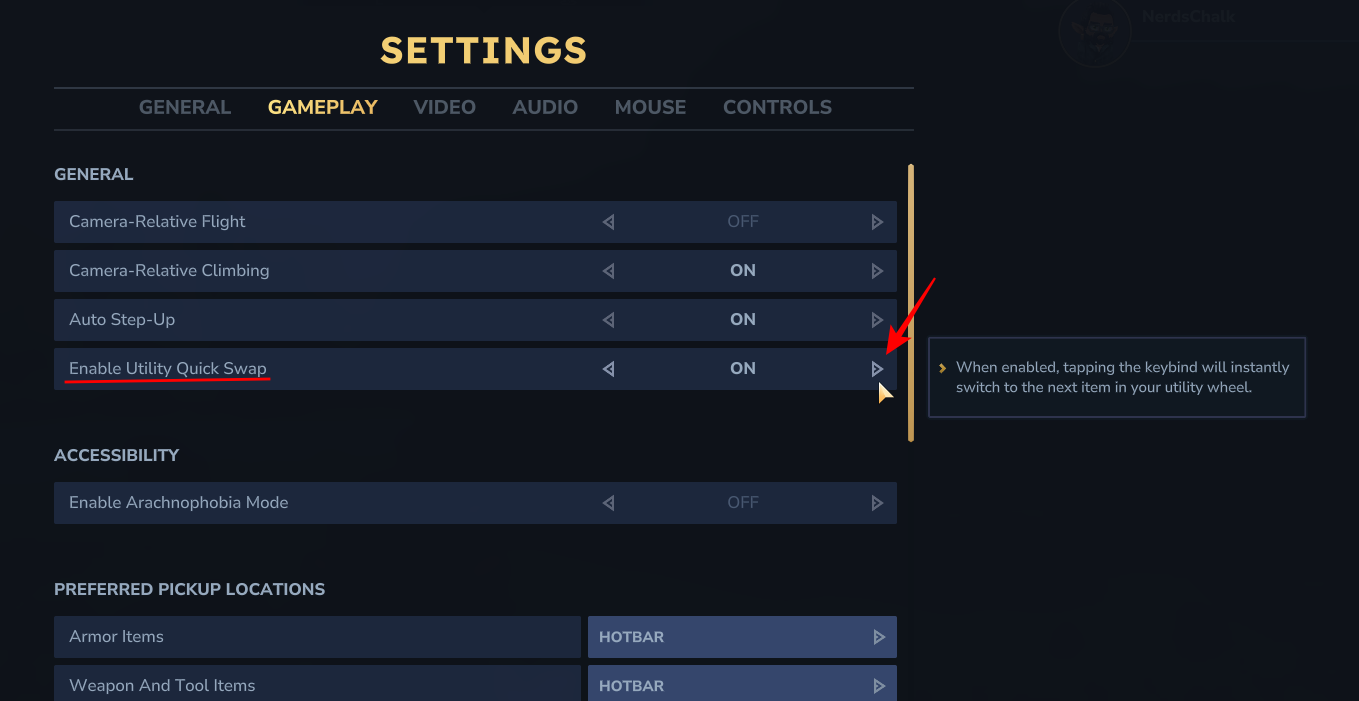This screenshot has width=1359, height=701.
Task: Toggle the Camera-Relative Flight OFF value
Action: coord(742,222)
